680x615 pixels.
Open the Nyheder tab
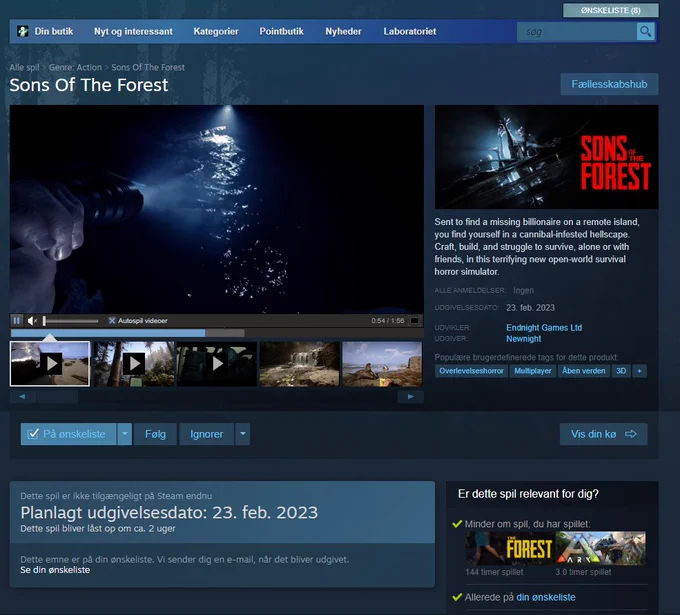pyautogui.click(x=343, y=31)
